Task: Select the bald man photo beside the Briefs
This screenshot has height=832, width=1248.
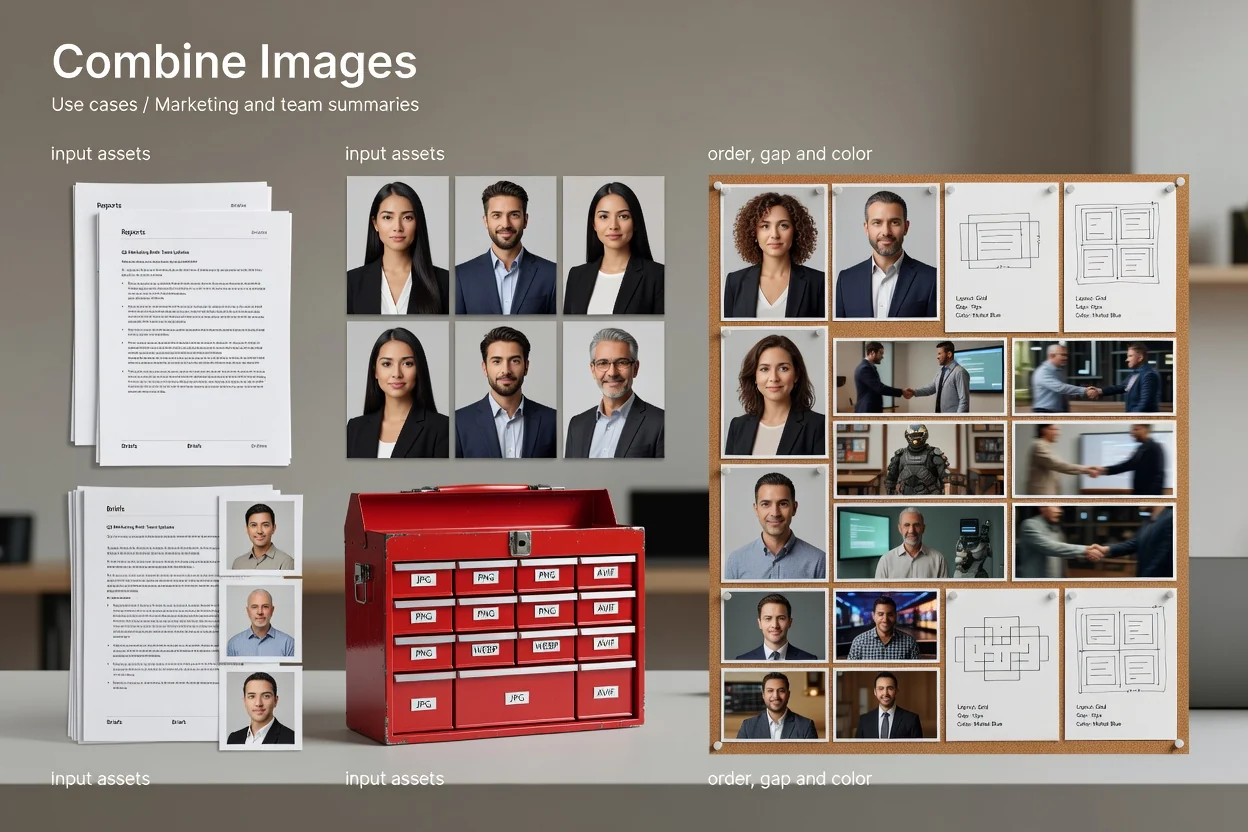Action: (260, 621)
